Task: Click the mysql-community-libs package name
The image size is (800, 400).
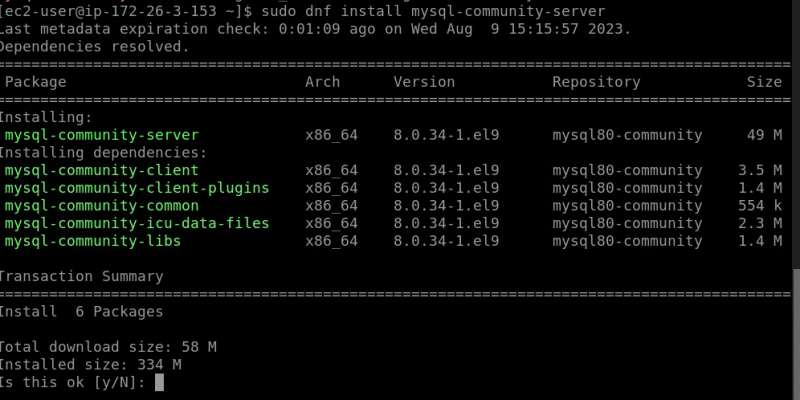Action: click(93, 241)
